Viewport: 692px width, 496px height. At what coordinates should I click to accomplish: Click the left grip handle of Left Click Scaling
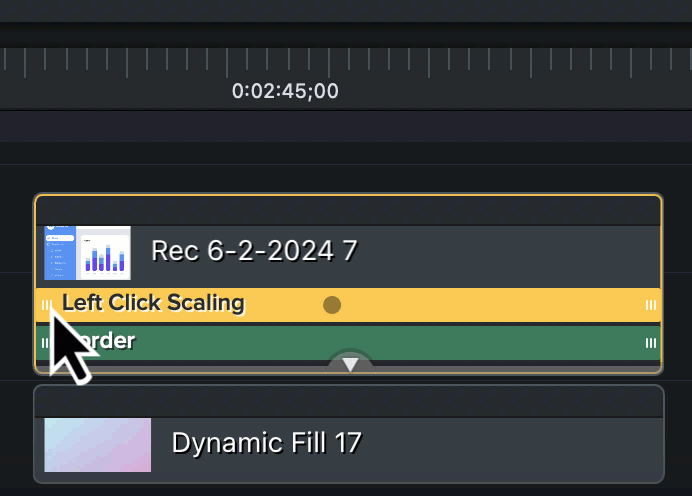click(x=46, y=305)
